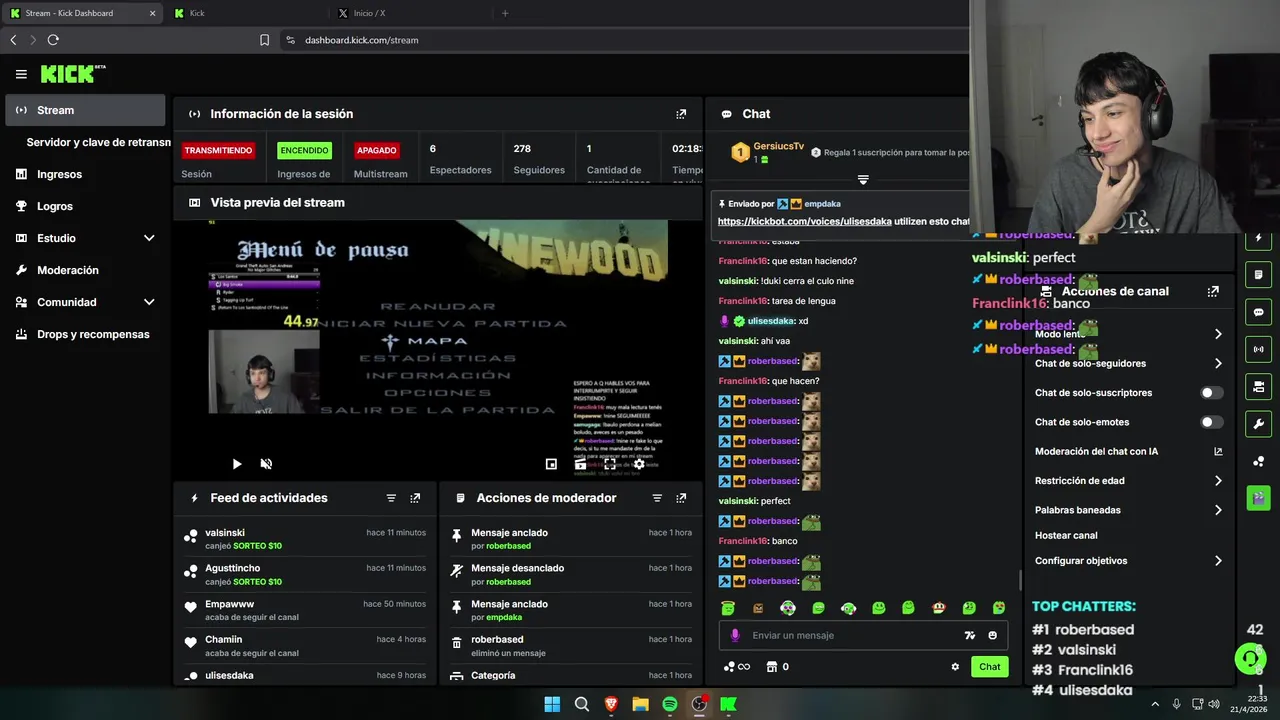This screenshot has height=720, width=1280.
Task: Open Modo lento options arrow
Action: [1217, 334]
